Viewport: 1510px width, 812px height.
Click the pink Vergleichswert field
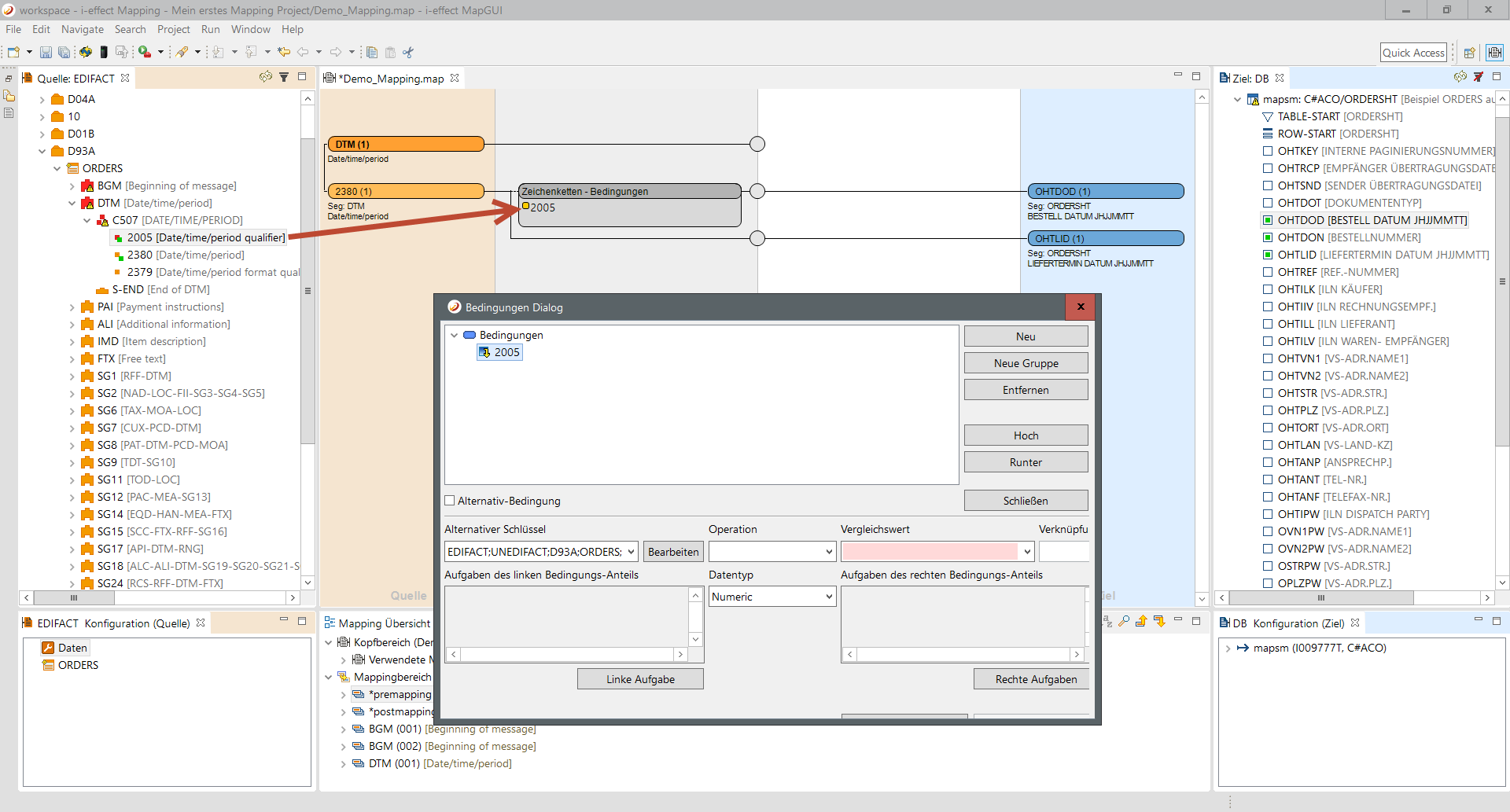(x=930, y=552)
